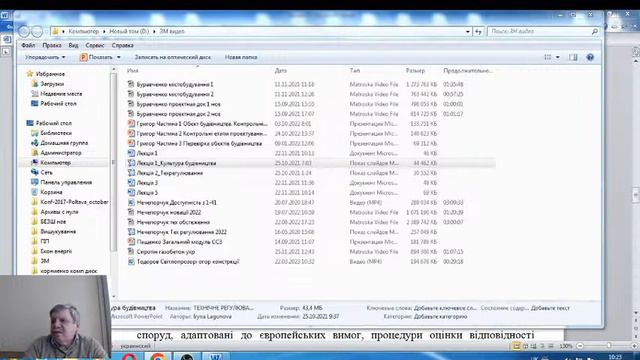Screen dimensions: 640x360
Task: Open the arrow next to the Показать button
Action: point(118,57)
